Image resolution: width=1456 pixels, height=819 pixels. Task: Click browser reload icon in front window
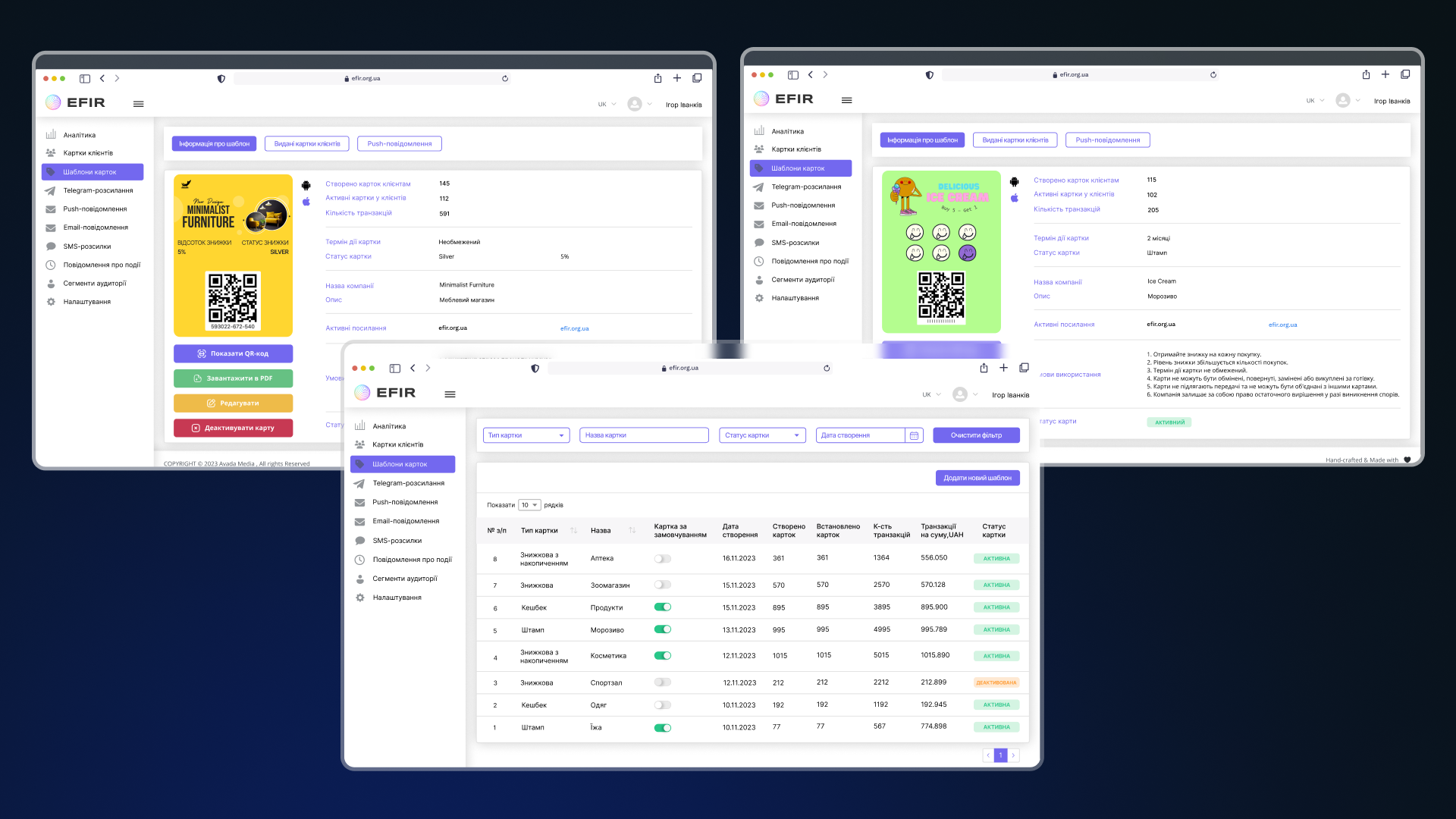click(x=827, y=369)
